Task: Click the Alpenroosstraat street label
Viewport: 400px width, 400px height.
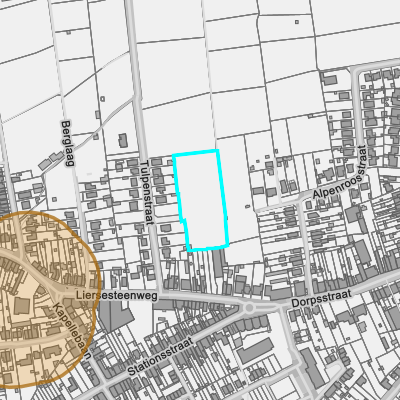Action: coord(340,172)
